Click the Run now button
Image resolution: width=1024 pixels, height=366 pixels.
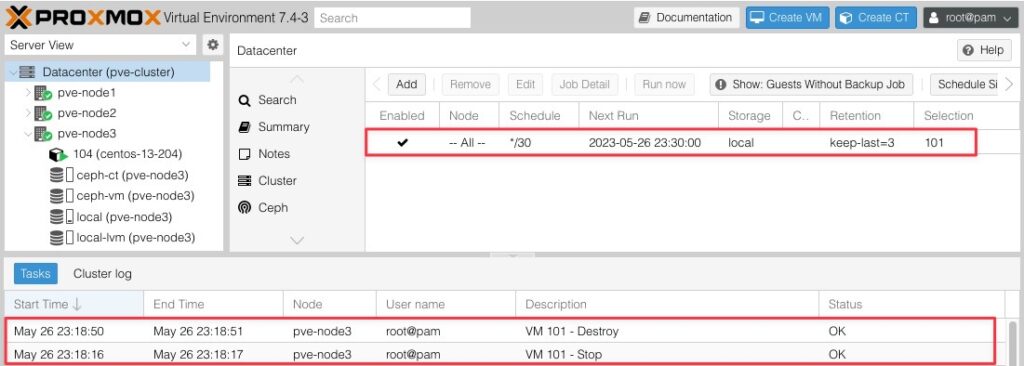coord(664,84)
